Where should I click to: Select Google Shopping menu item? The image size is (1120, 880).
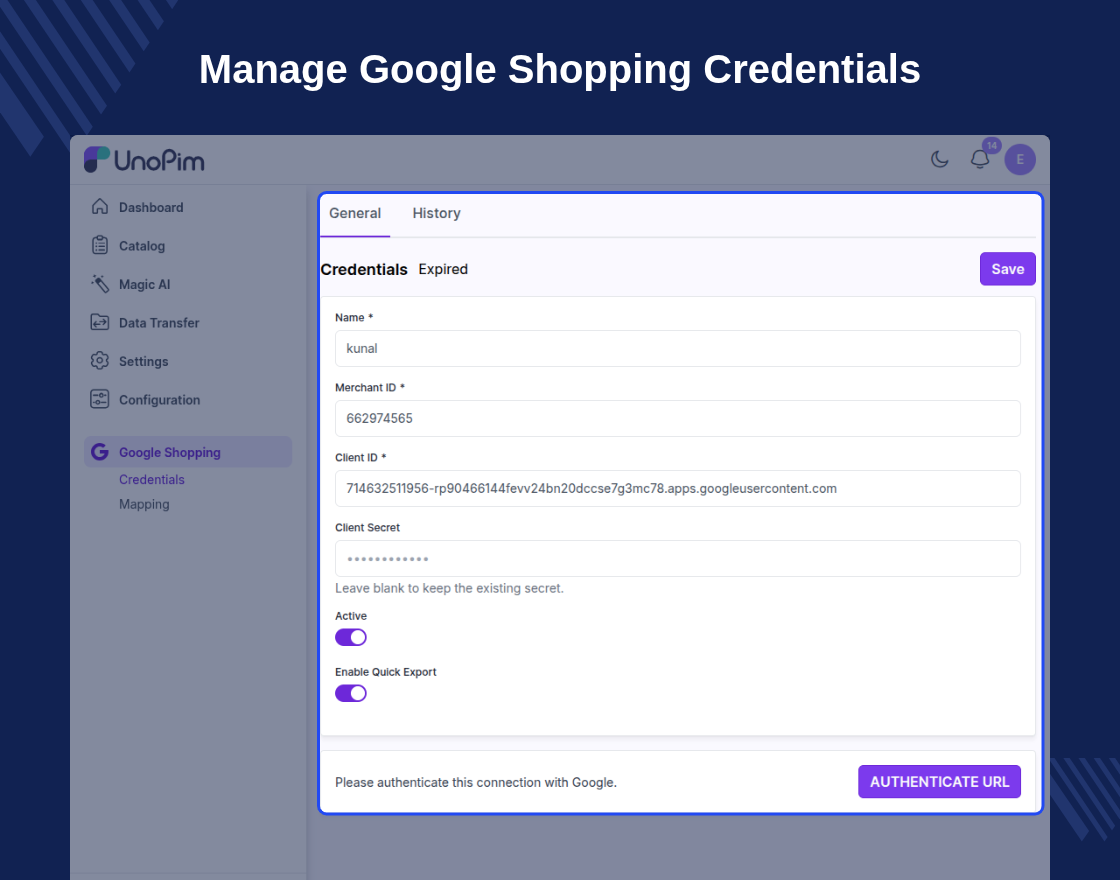point(188,452)
